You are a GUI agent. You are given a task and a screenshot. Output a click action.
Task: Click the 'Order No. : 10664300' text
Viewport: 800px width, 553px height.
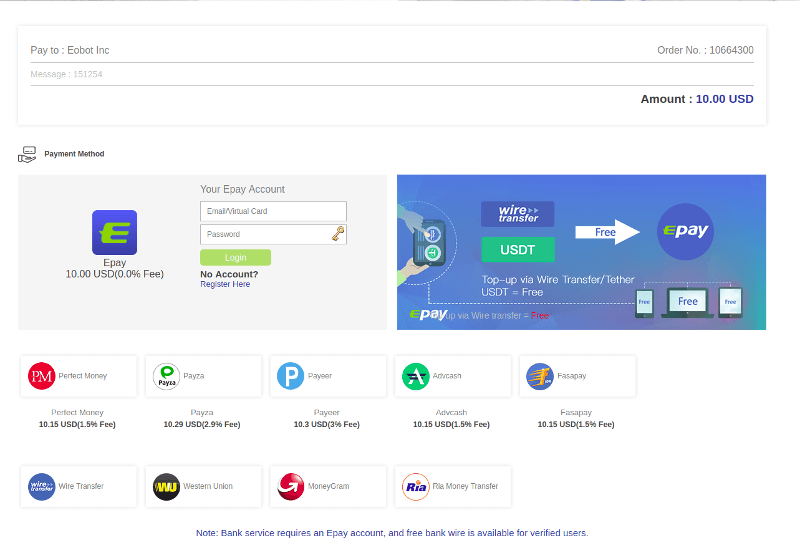tap(705, 50)
